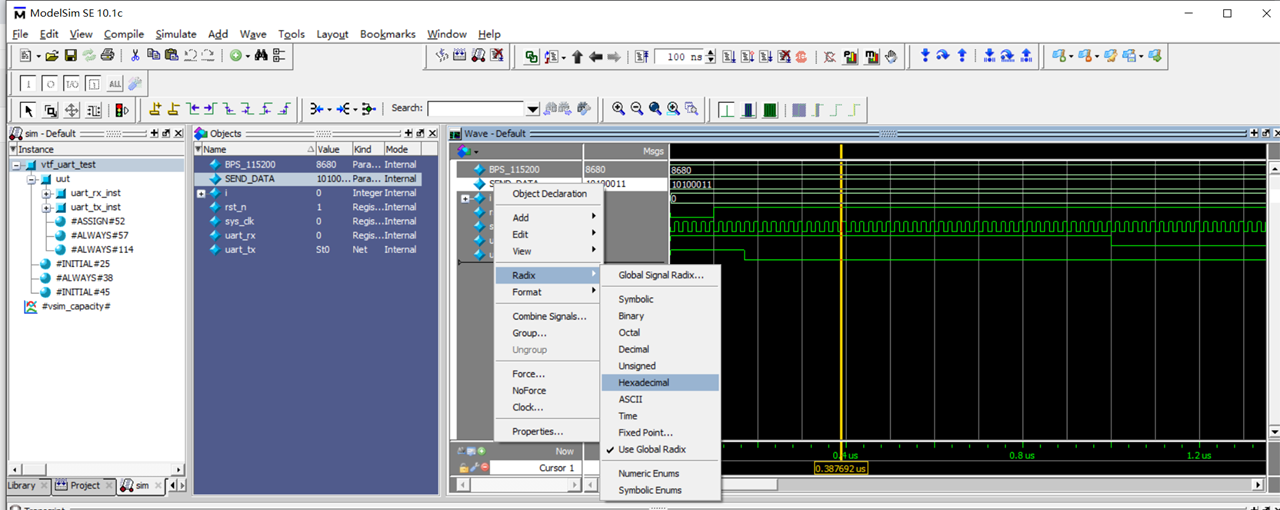Select the uart_tx signal in Objects

coord(240,250)
